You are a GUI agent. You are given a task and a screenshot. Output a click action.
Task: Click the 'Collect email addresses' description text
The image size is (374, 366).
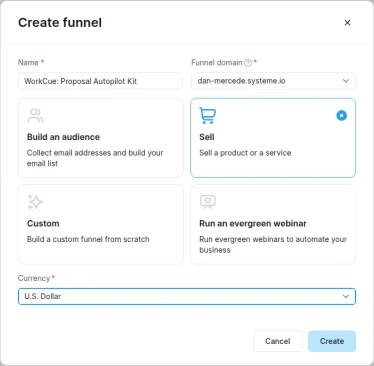pyautogui.click(x=95, y=158)
